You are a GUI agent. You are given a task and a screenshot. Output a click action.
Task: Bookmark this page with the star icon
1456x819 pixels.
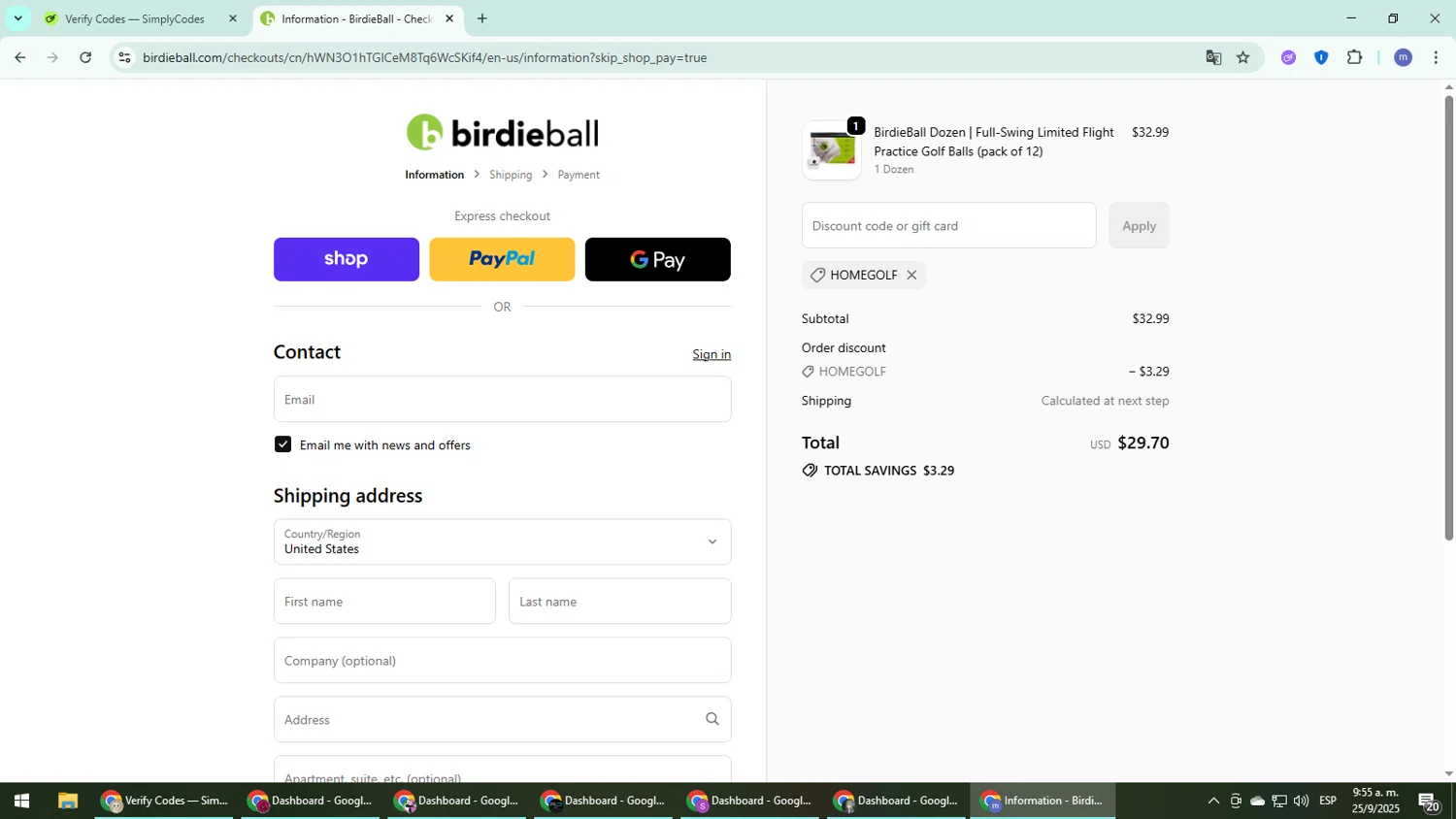point(1243,57)
